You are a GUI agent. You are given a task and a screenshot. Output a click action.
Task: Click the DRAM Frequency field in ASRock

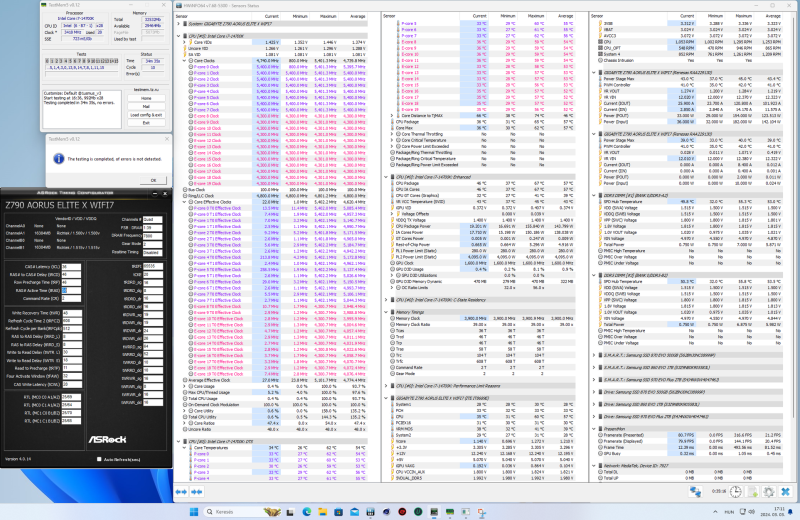point(153,236)
